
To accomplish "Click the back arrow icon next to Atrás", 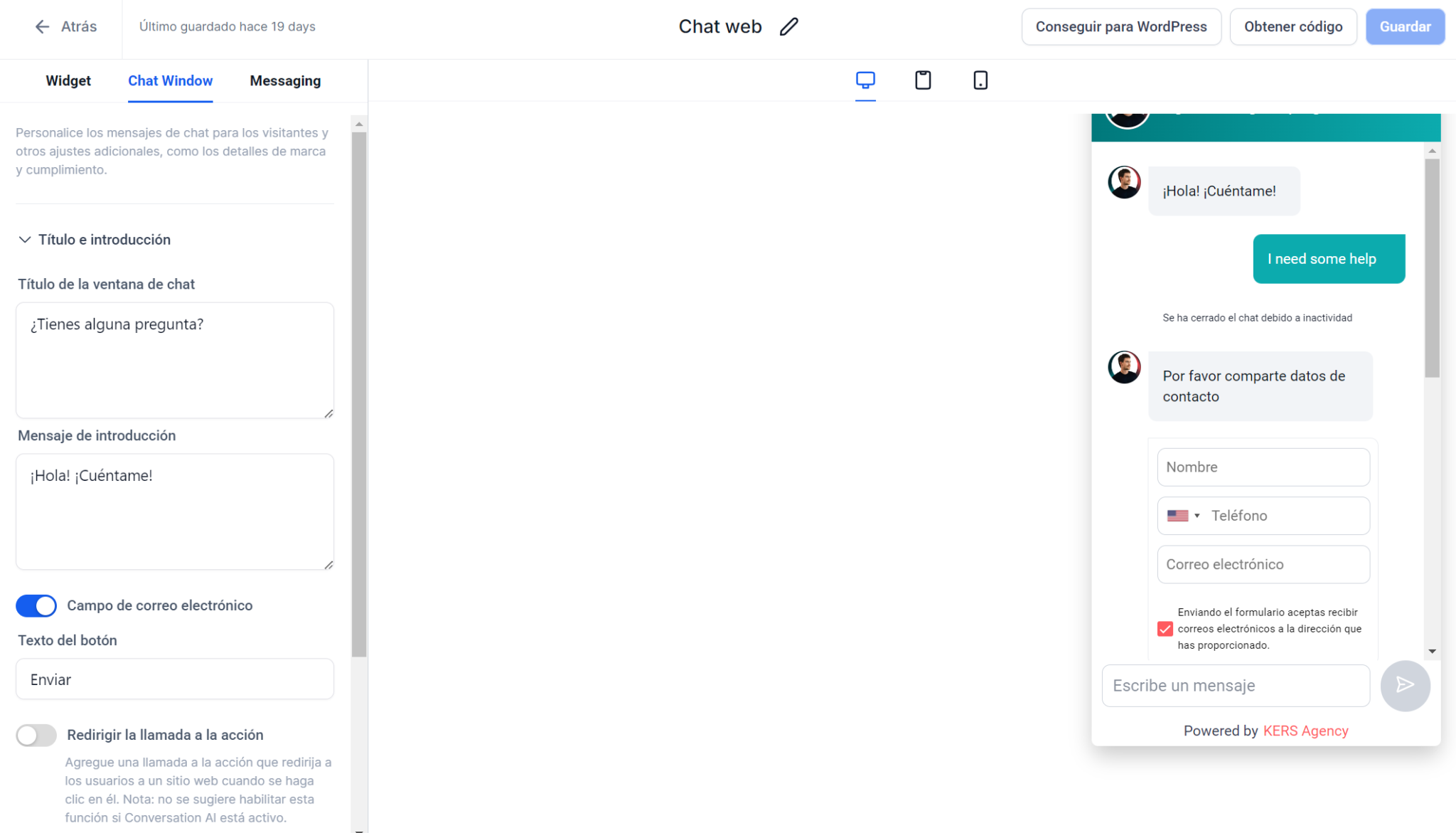I will click(x=42, y=27).
